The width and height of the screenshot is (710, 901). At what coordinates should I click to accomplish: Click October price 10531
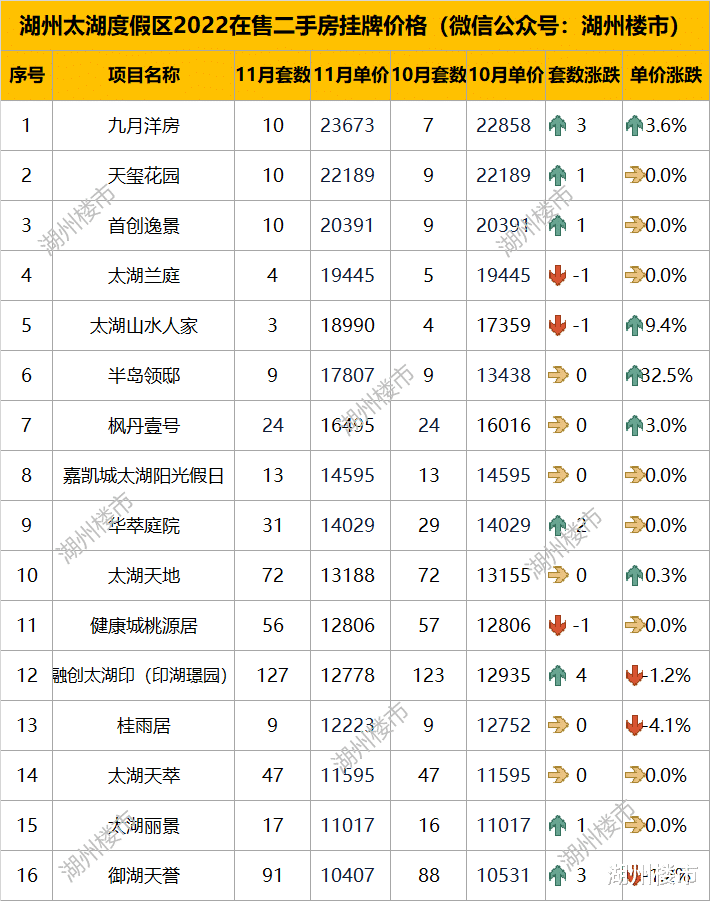504,875
